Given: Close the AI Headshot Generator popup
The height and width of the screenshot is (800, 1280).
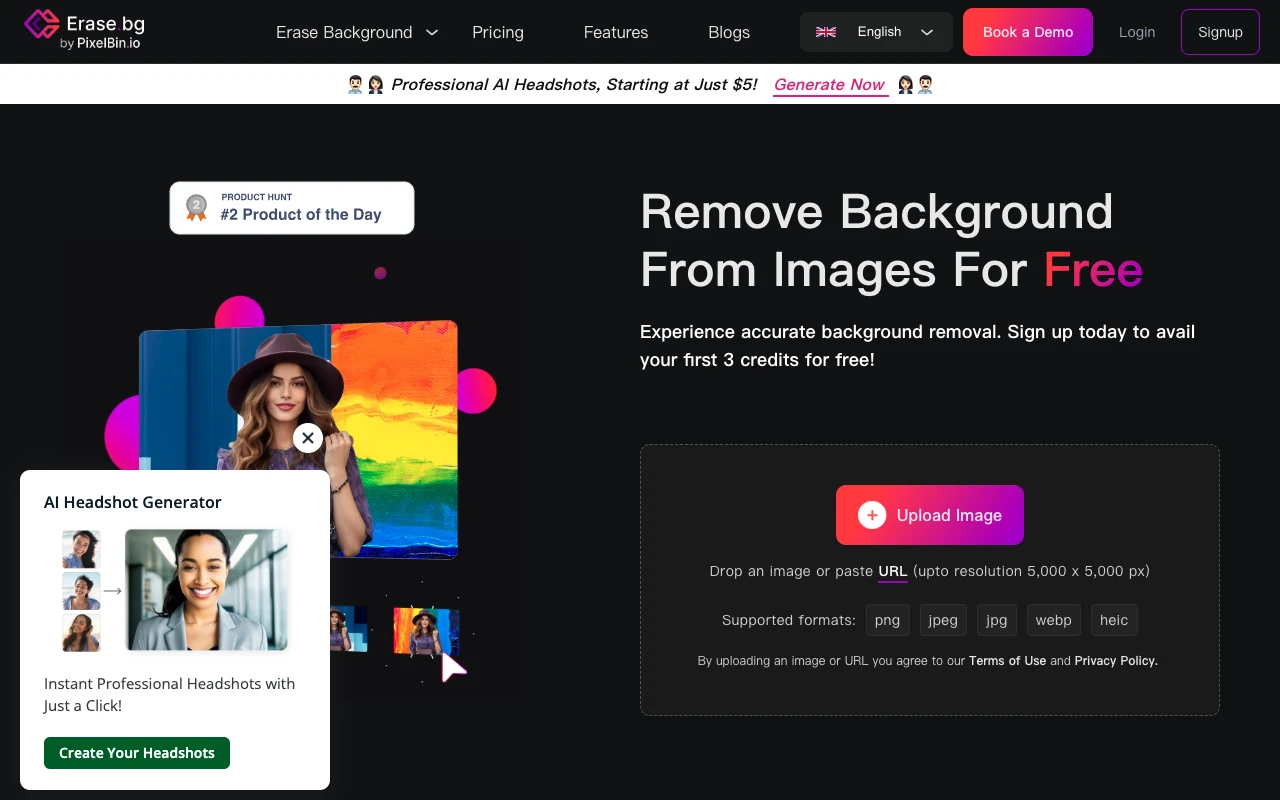Looking at the screenshot, I should (x=308, y=438).
